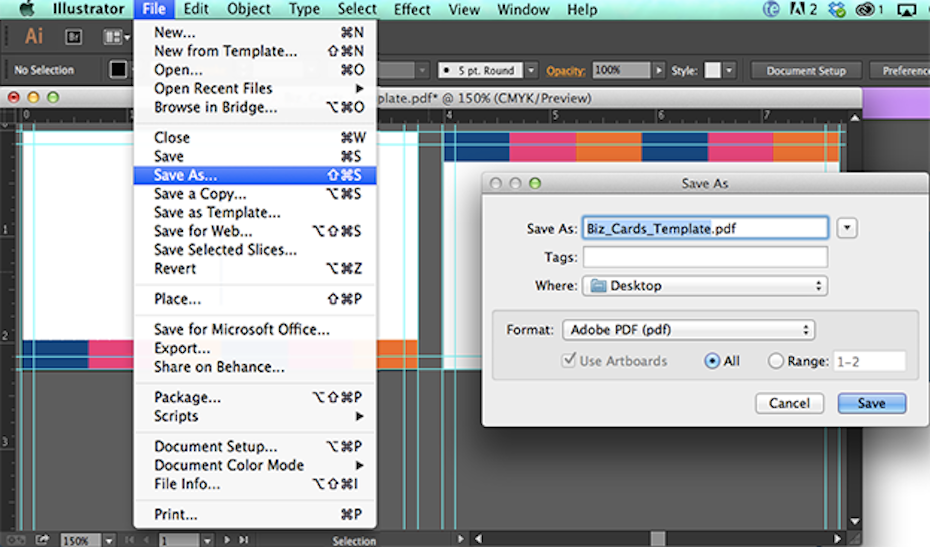Choose Save a Copy from File menu
This screenshot has width=930, height=547.
[200, 194]
